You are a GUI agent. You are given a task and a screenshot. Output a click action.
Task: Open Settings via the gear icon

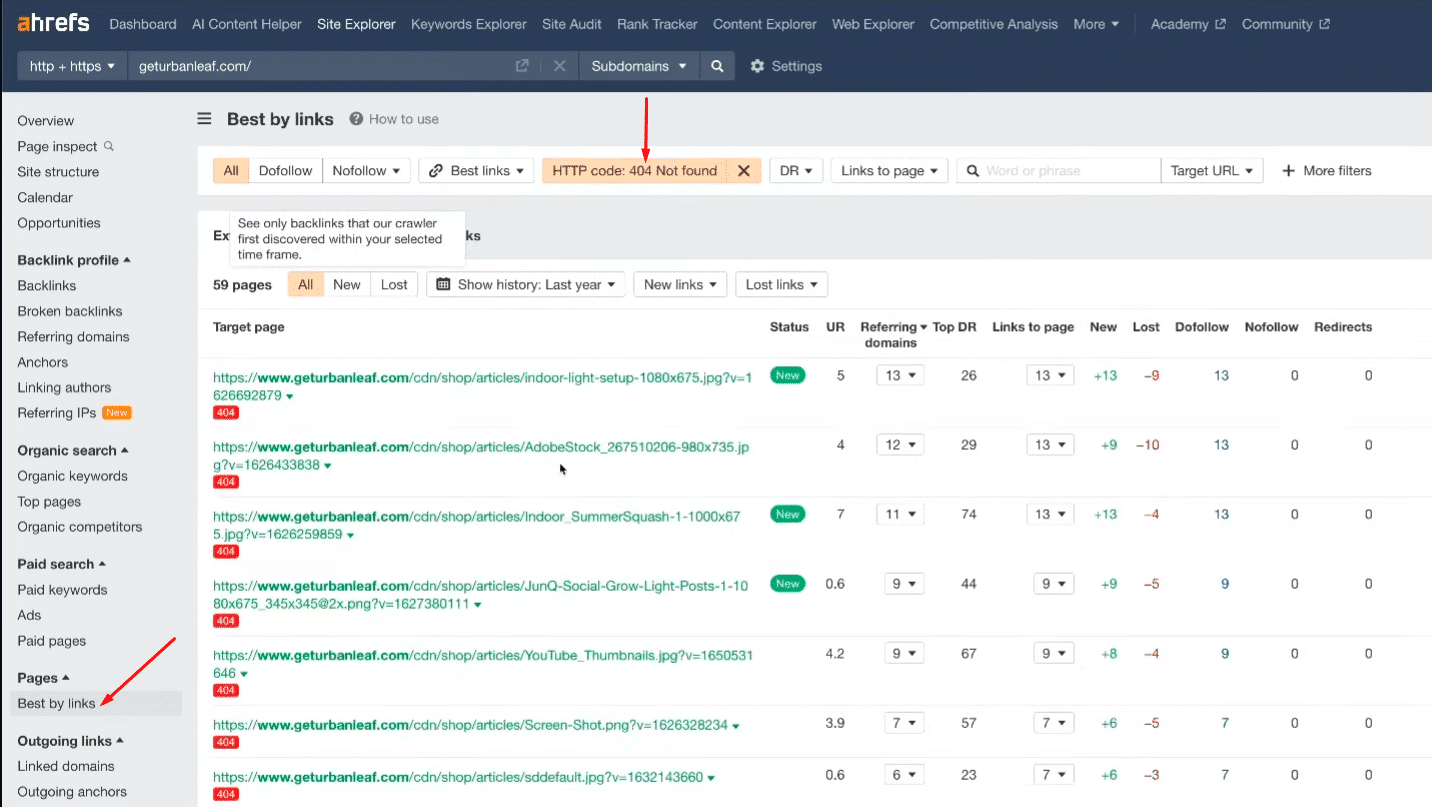click(757, 66)
